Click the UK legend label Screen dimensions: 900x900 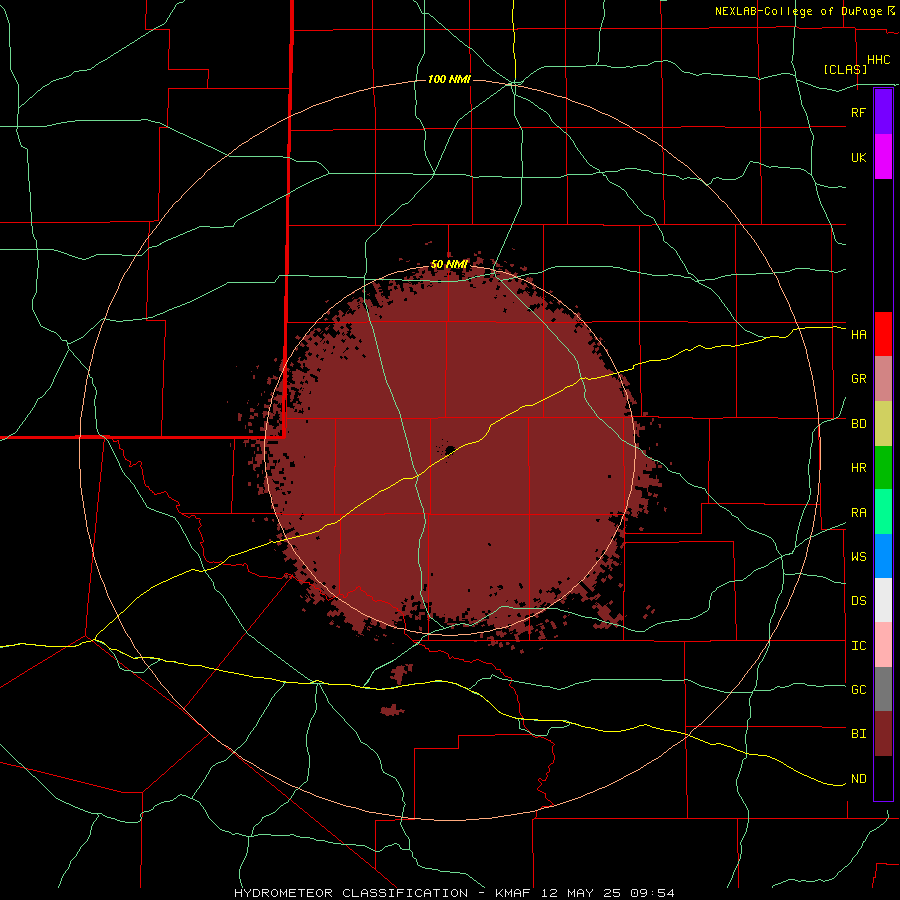pyautogui.click(x=858, y=157)
